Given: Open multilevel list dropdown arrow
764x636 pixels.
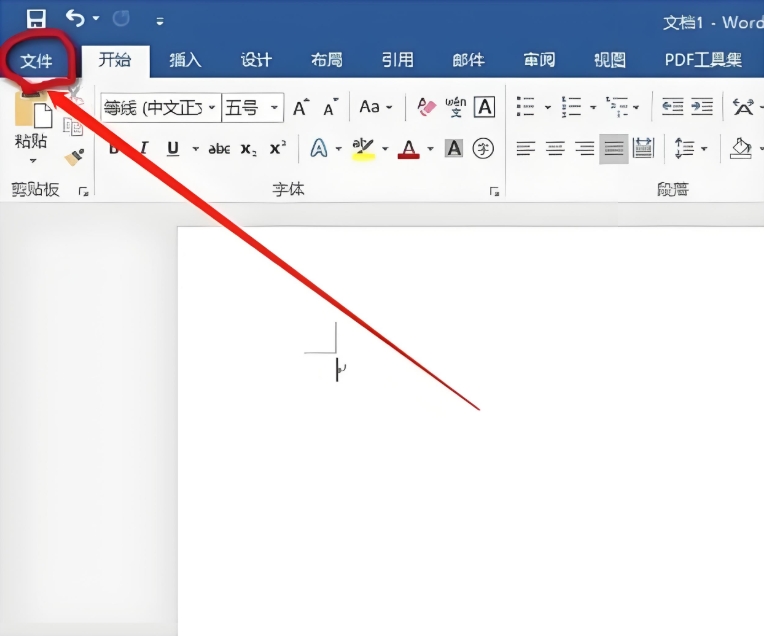Looking at the screenshot, I should tap(636, 107).
